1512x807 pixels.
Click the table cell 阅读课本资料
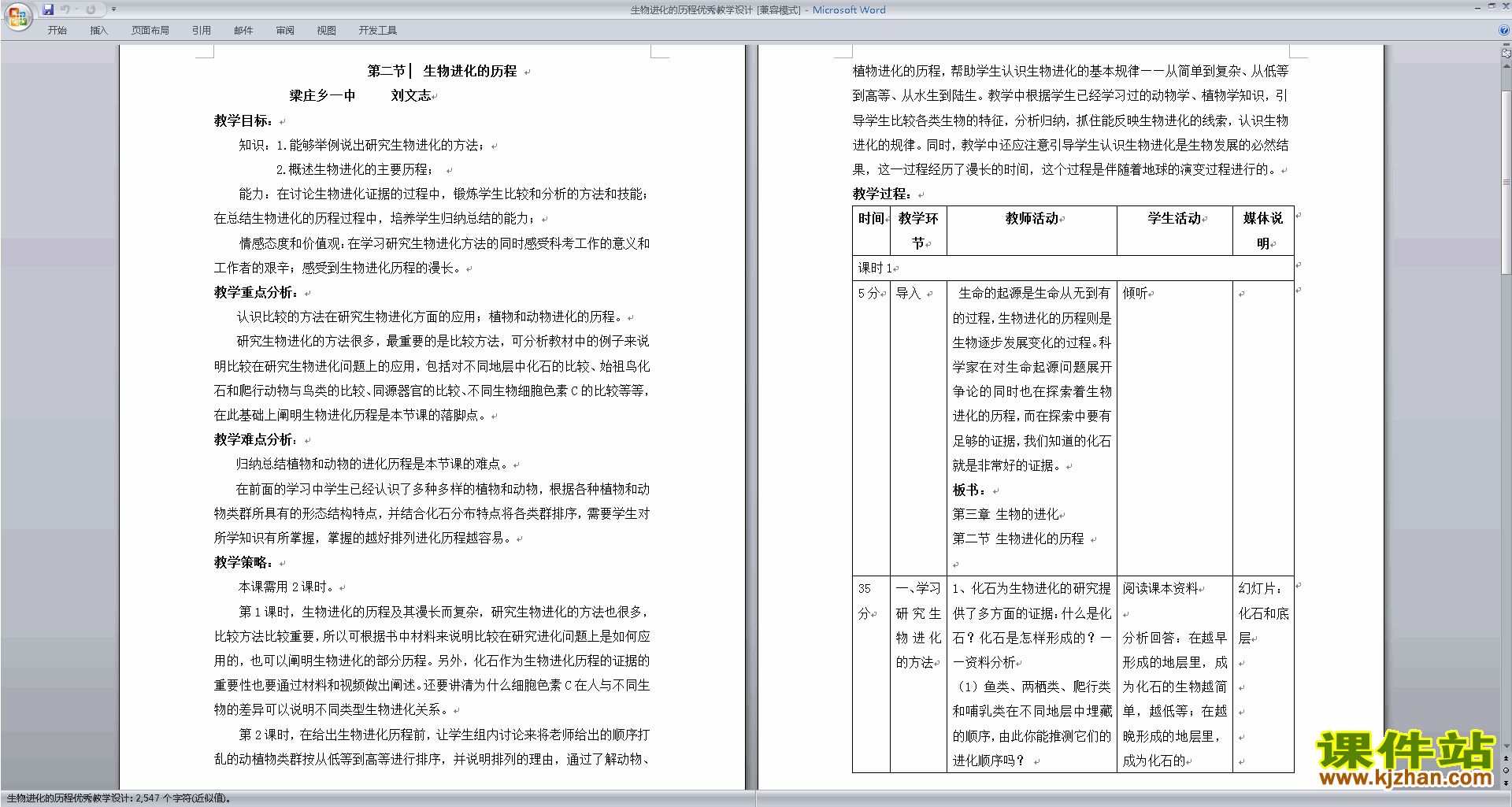[x=1160, y=588]
